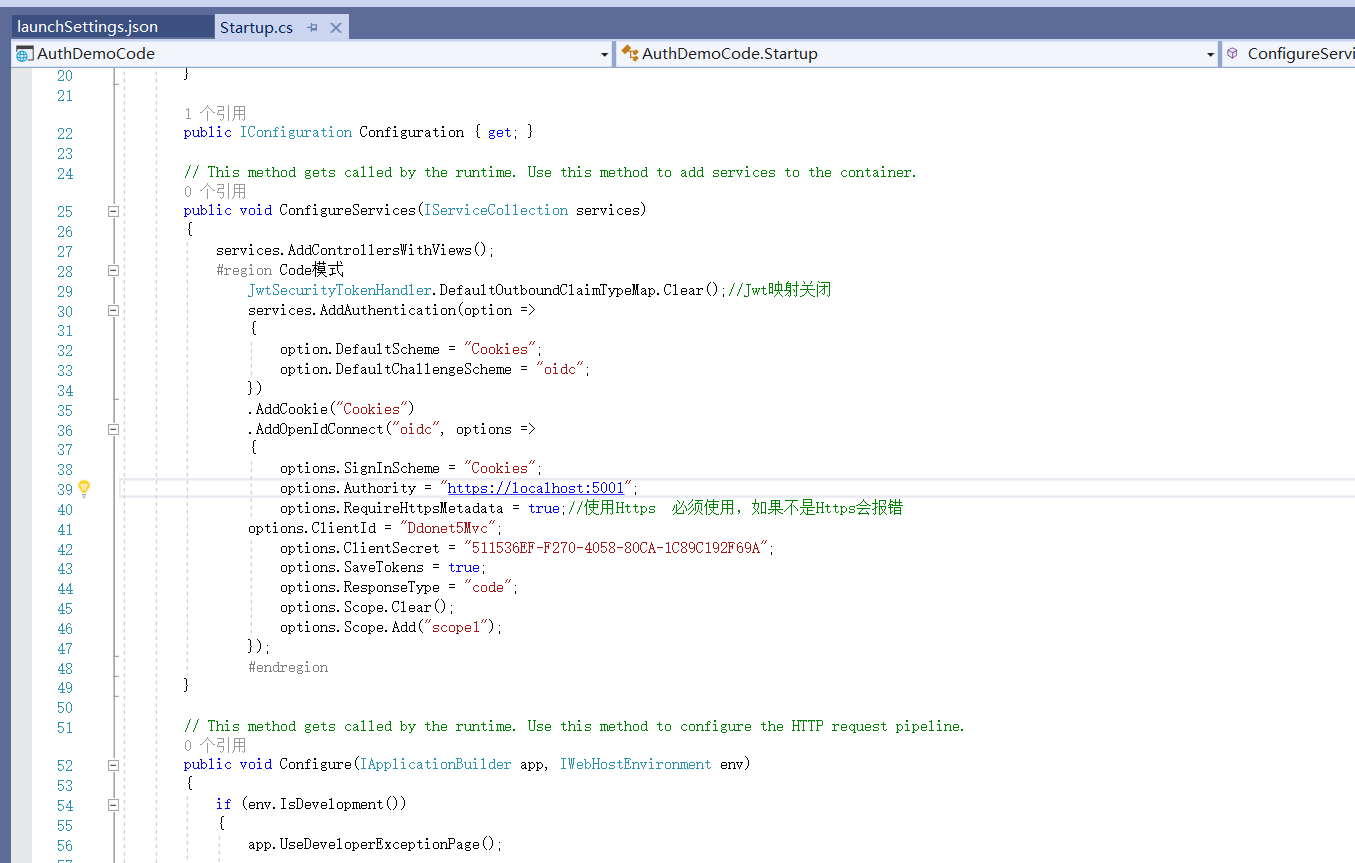1355x863 pixels.
Task: Click IApplicationBuilder on line 52
Action: pyautogui.click(x=436, y=764)
